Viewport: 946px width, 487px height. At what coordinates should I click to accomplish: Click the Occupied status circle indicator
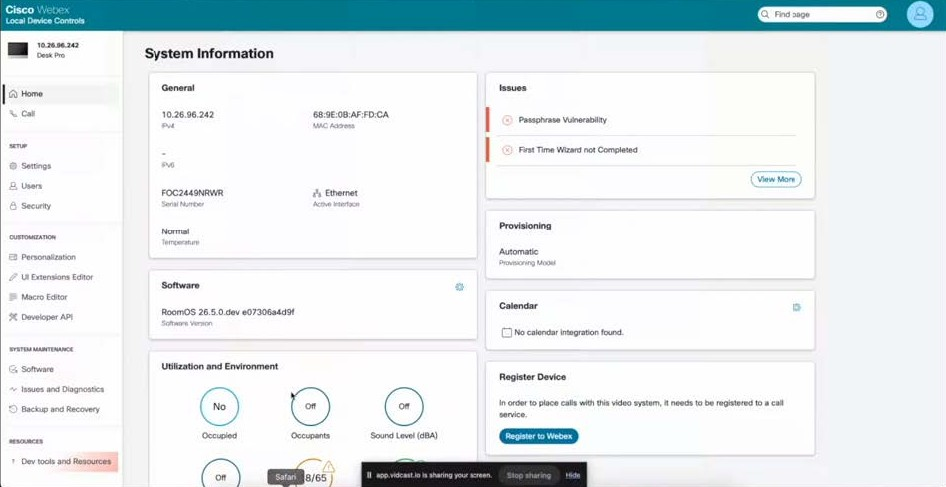click(x=219, y=406)
